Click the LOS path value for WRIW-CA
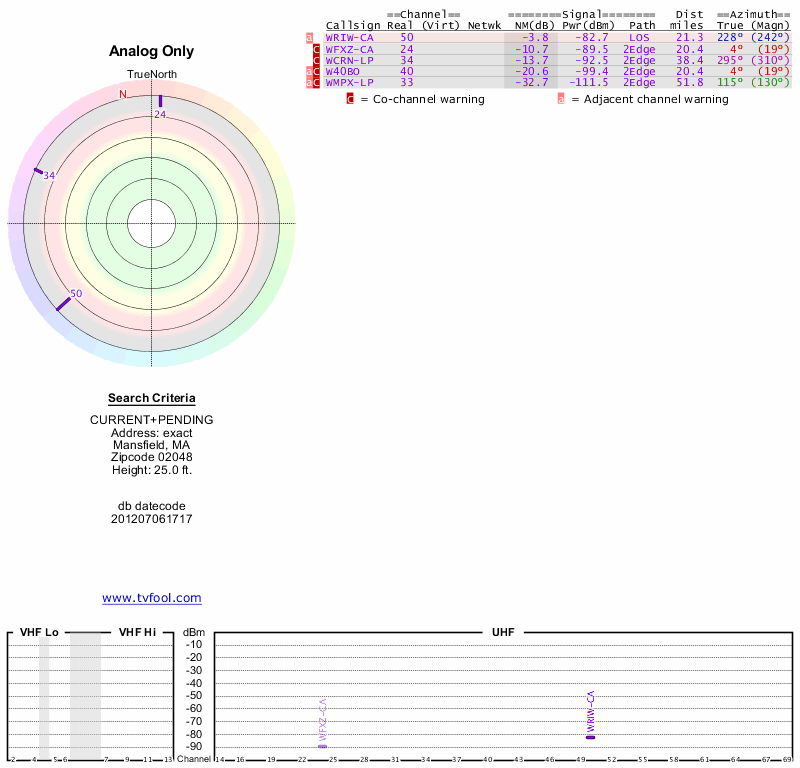Image resolution: width=800 pixels, height=768 pixels. pyautogui.click(x=639, y=38)
